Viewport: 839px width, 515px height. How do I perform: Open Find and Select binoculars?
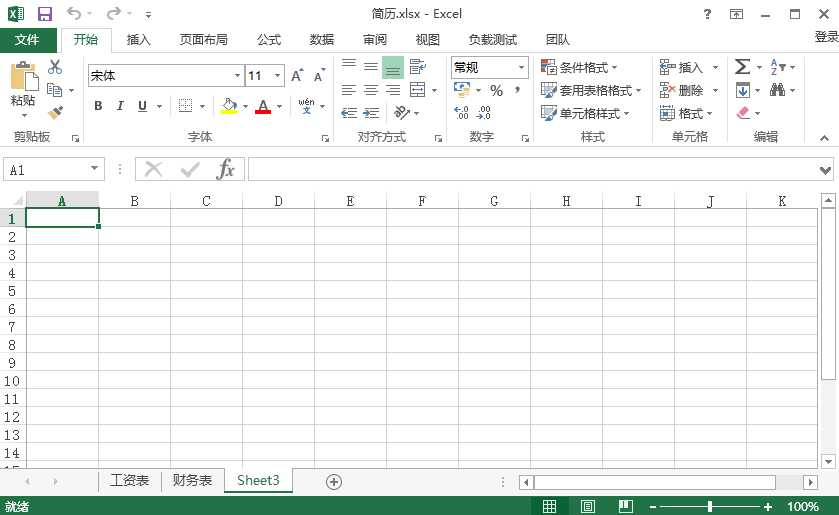777,89
